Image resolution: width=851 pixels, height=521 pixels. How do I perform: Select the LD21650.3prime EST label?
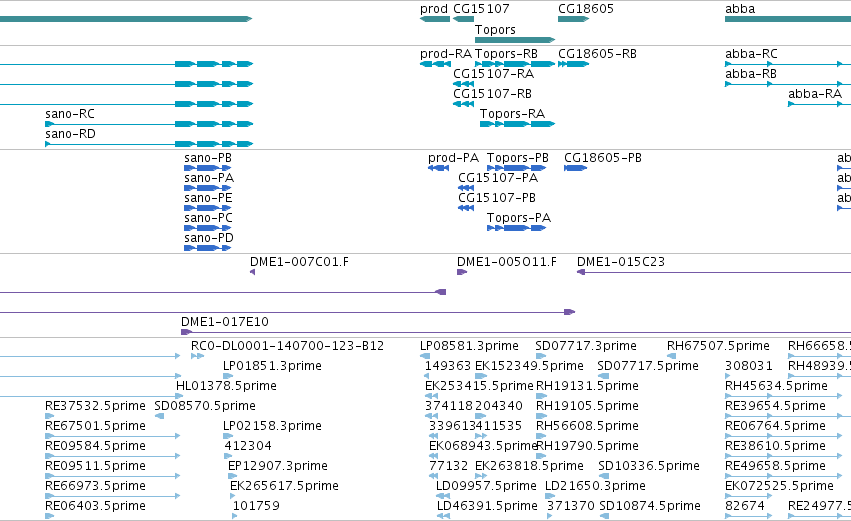point(595,487)
